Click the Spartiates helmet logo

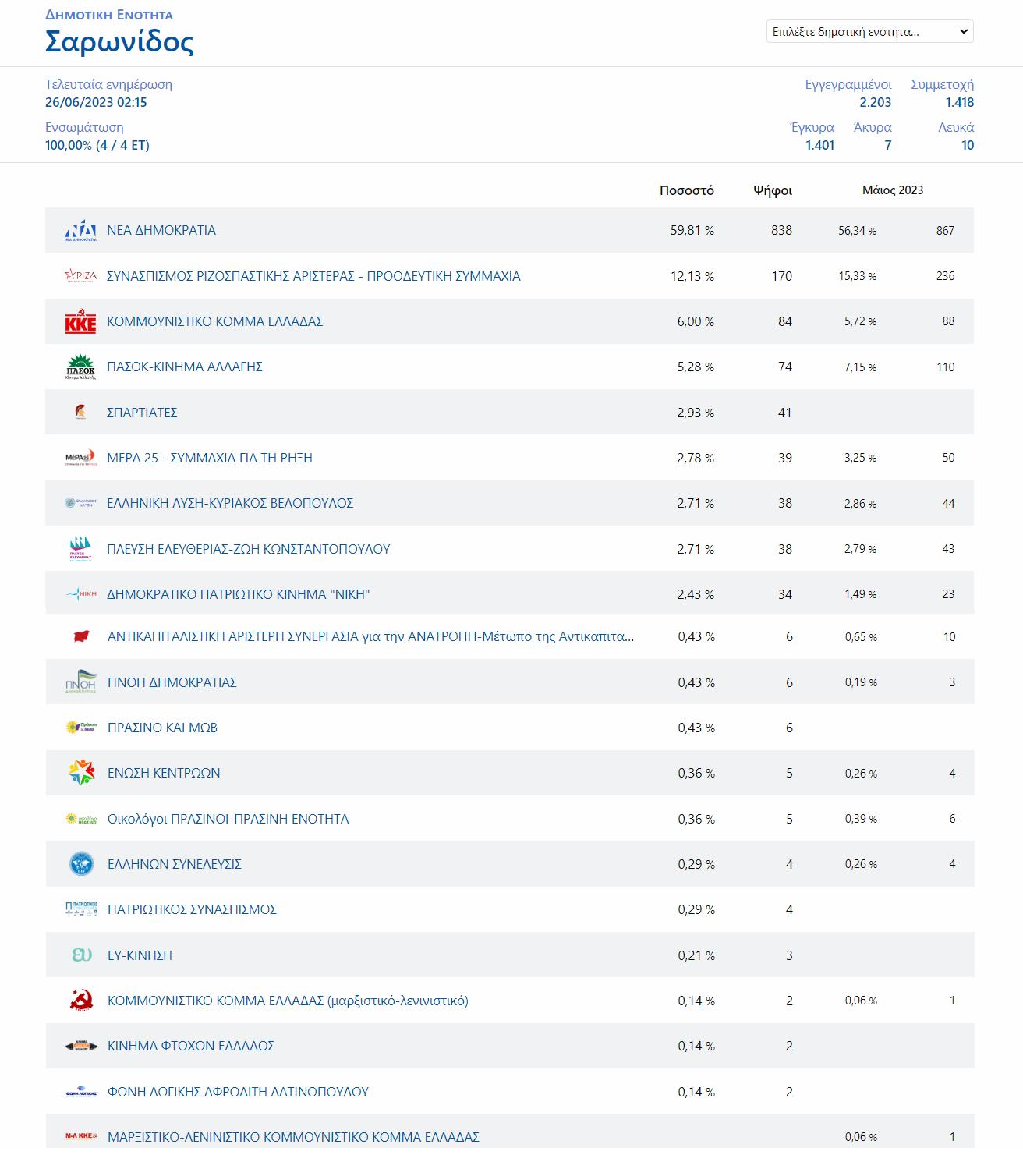point(80,413)
